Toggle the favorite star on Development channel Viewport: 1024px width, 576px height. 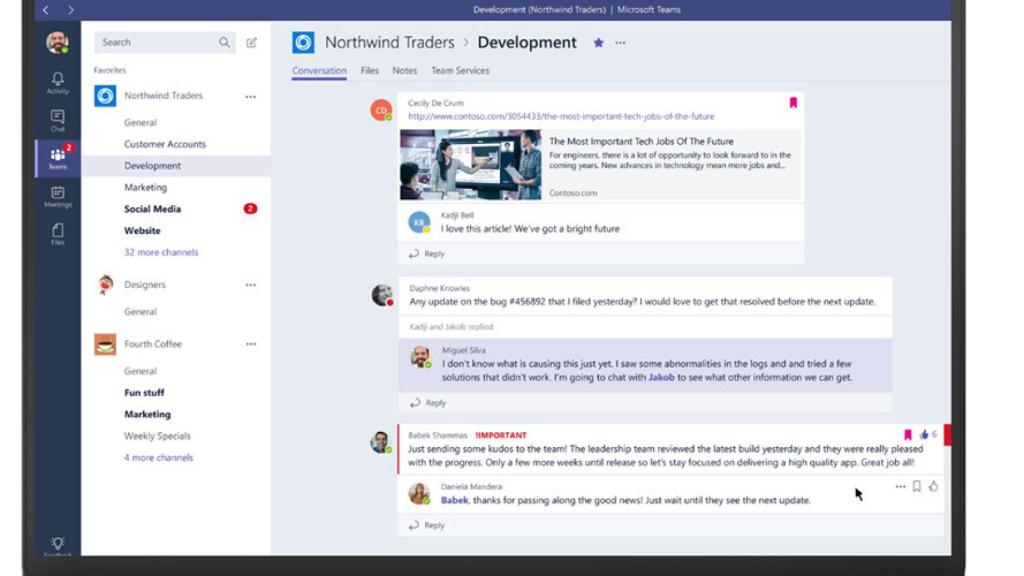[x=599, y=42]
